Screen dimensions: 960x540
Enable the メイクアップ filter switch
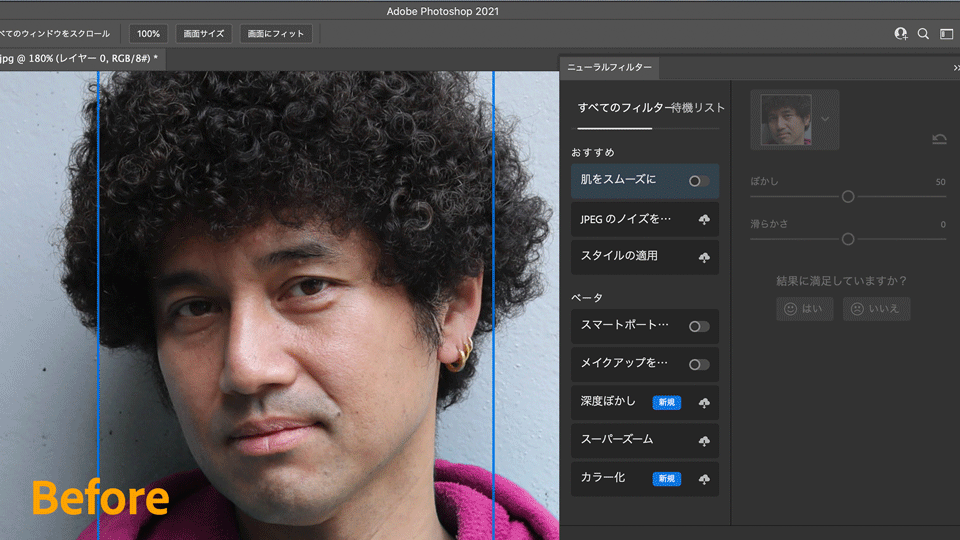tap(699, 365)
